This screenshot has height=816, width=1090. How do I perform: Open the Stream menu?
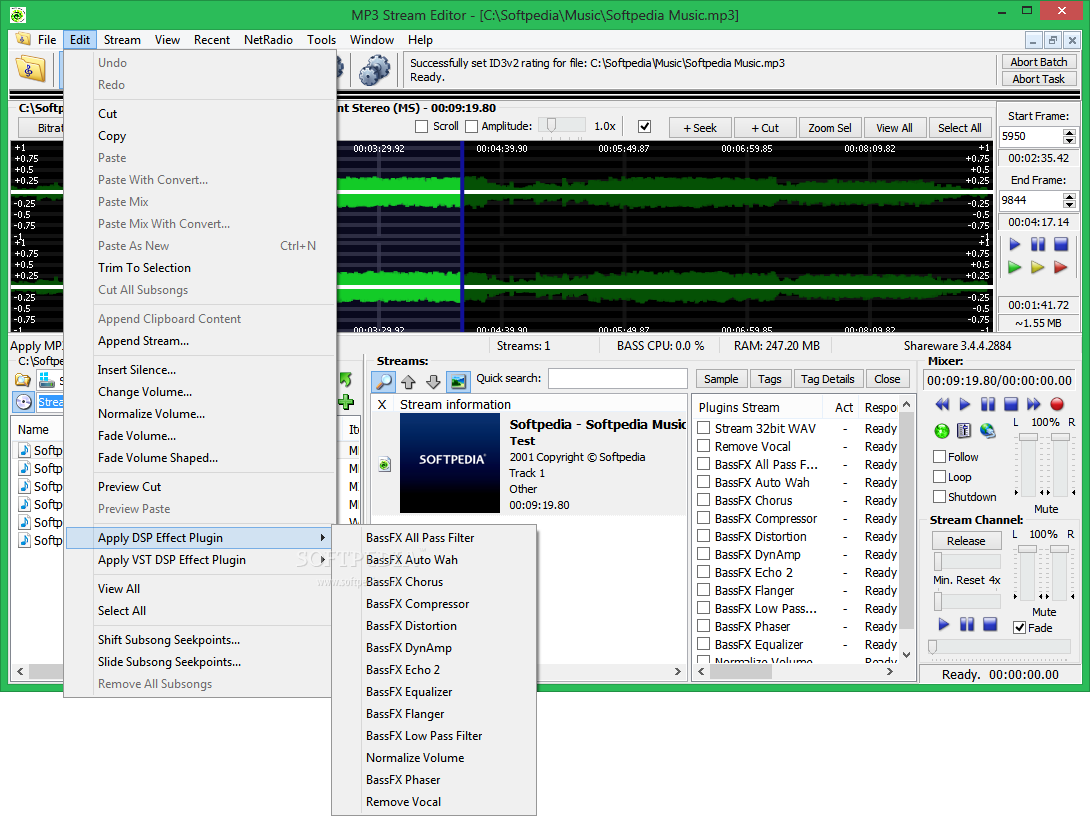(122, 40)
